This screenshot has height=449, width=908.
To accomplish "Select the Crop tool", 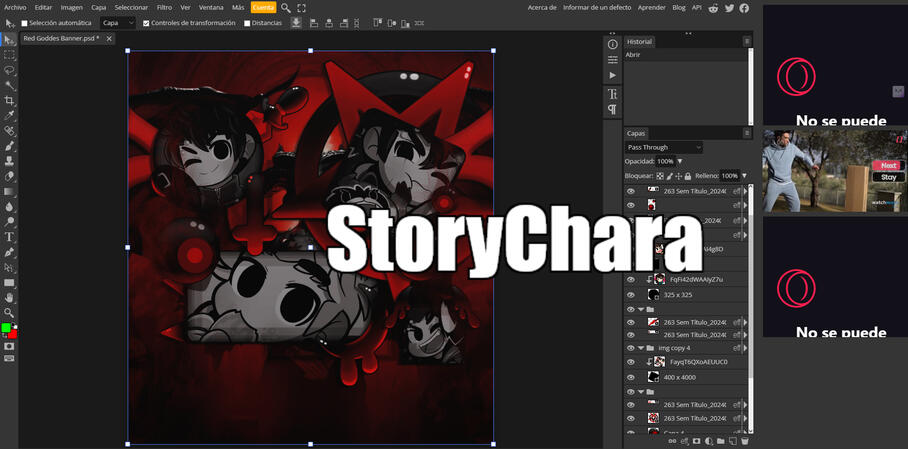I will [9, 101].
